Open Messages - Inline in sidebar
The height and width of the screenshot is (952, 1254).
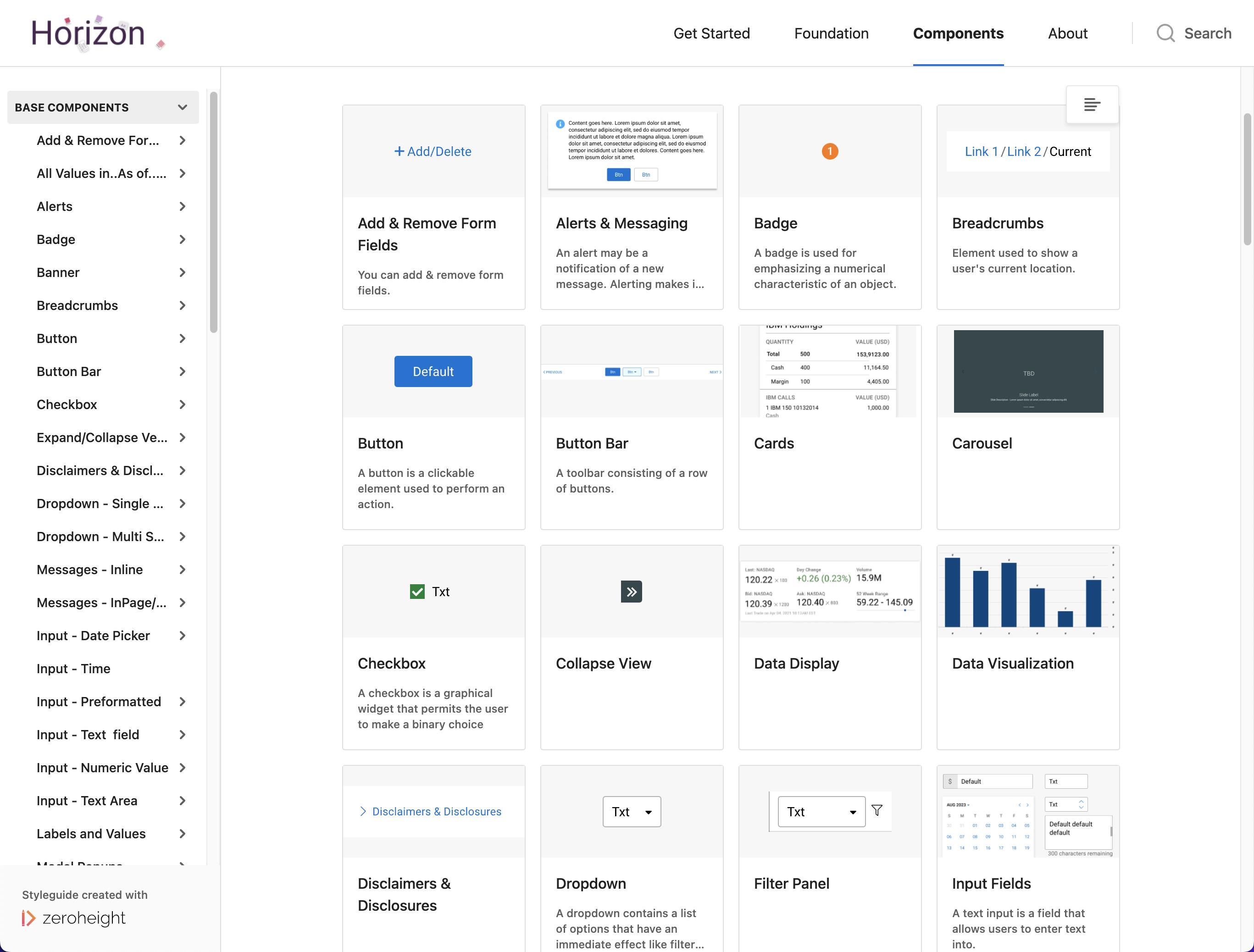[x=89, y=570]
